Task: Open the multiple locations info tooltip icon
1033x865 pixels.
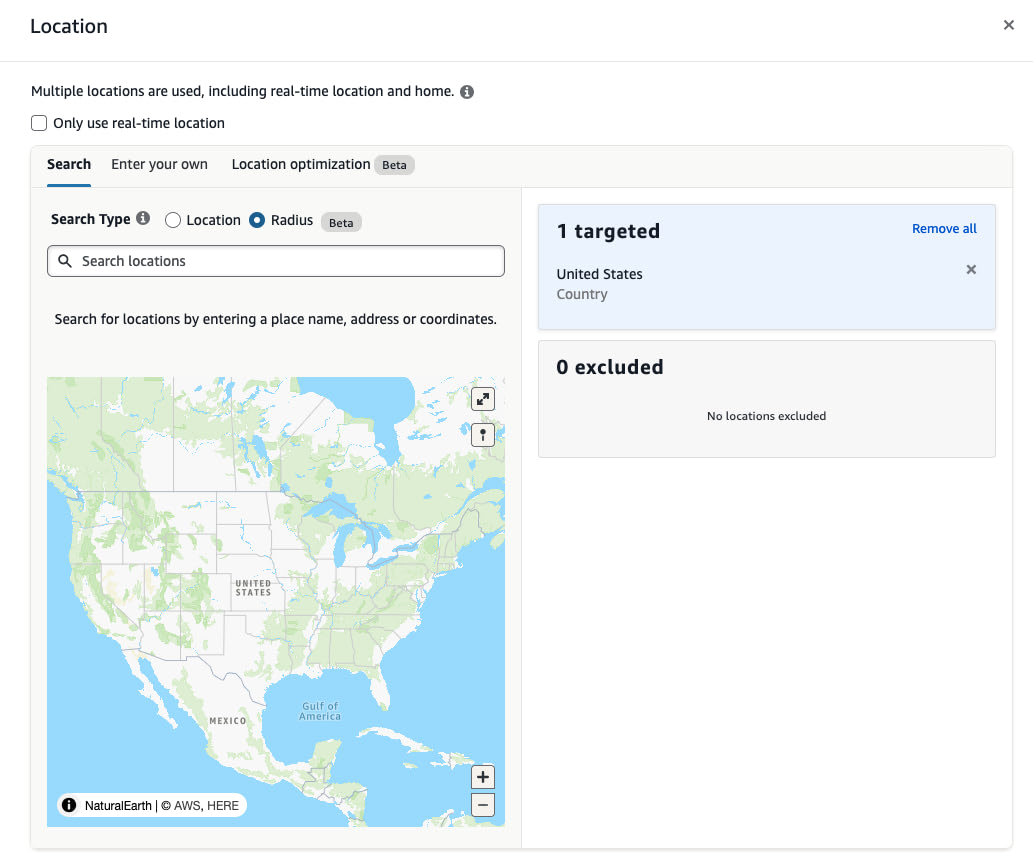Action: click(466, 91)
